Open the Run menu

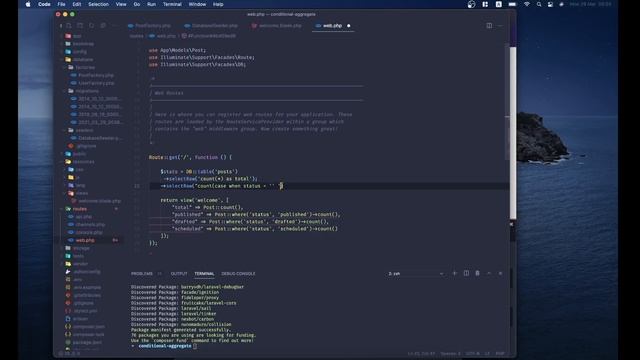[x=151, y=4]
